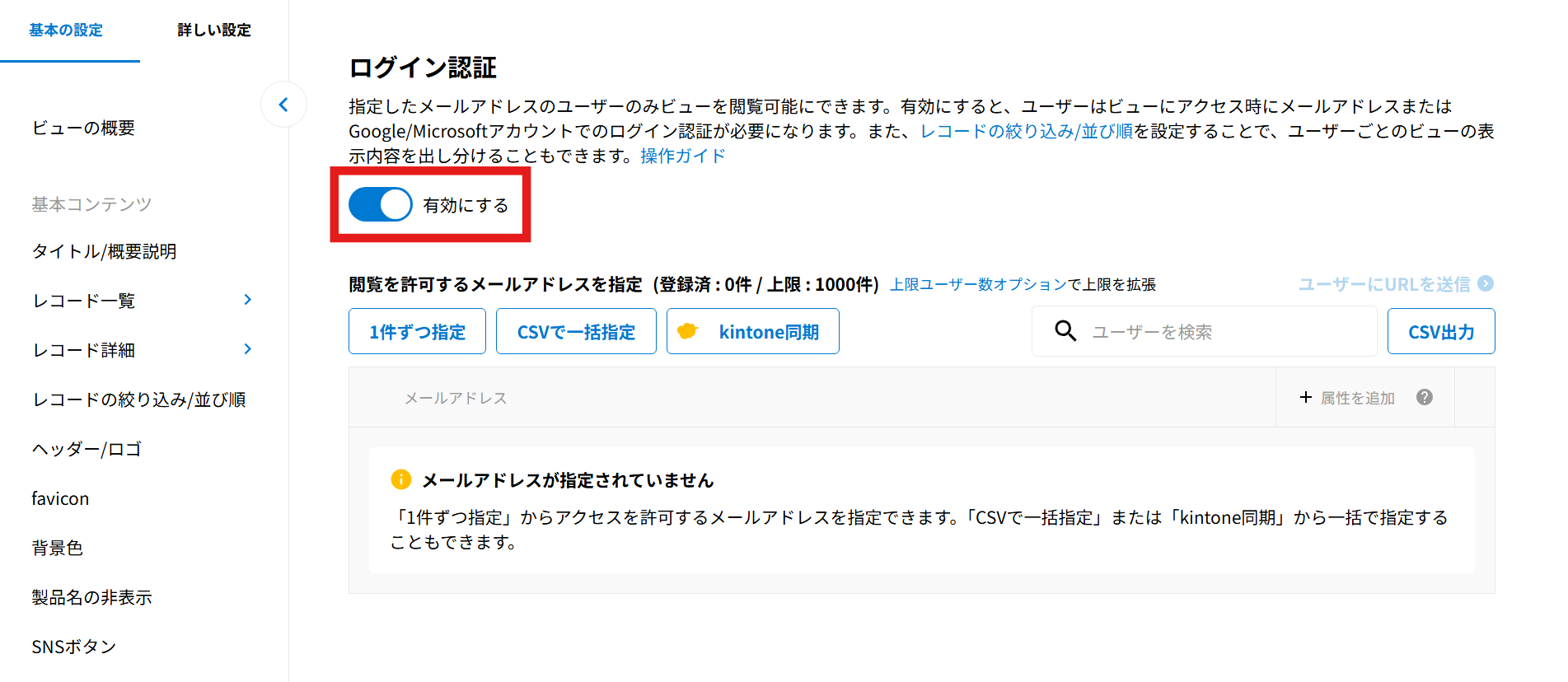Viewport: 1568px width, 682px height.
Task: Open ビューの概要 in the sidebar
Action: click(83, 128)
